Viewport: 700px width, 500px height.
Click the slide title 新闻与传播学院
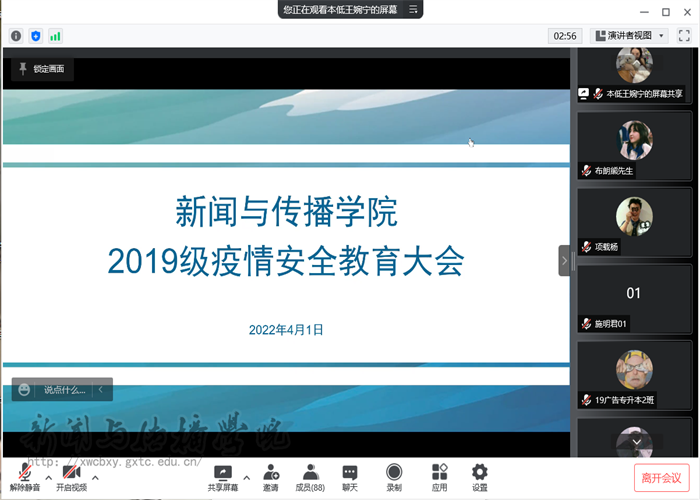point(286,211)
